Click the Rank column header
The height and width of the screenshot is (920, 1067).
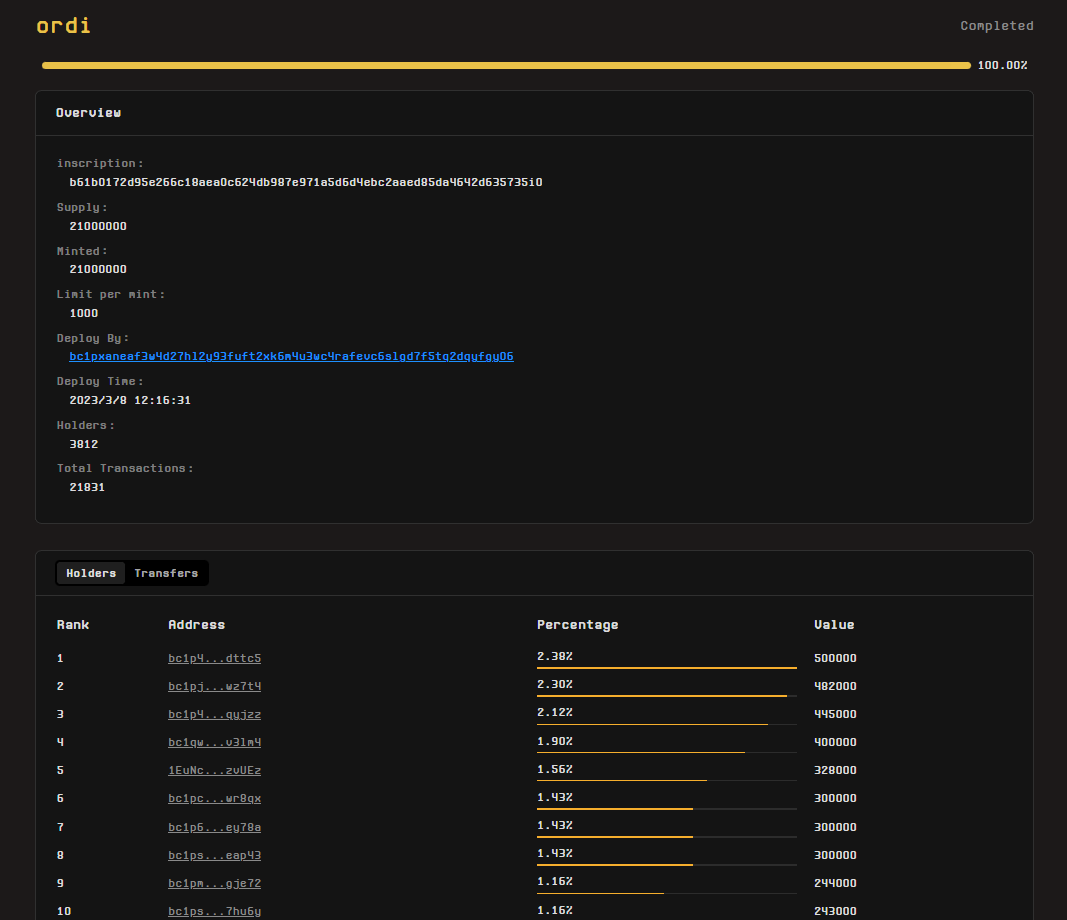click(73, 625)
